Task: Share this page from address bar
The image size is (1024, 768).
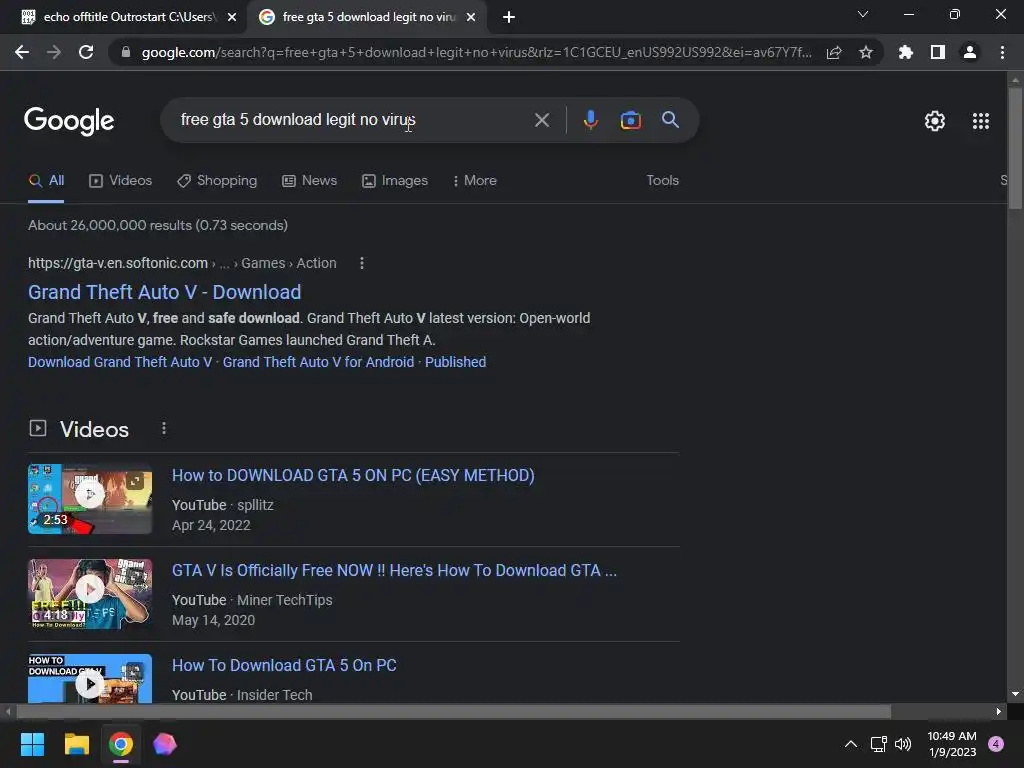Action: coord(834,52)
